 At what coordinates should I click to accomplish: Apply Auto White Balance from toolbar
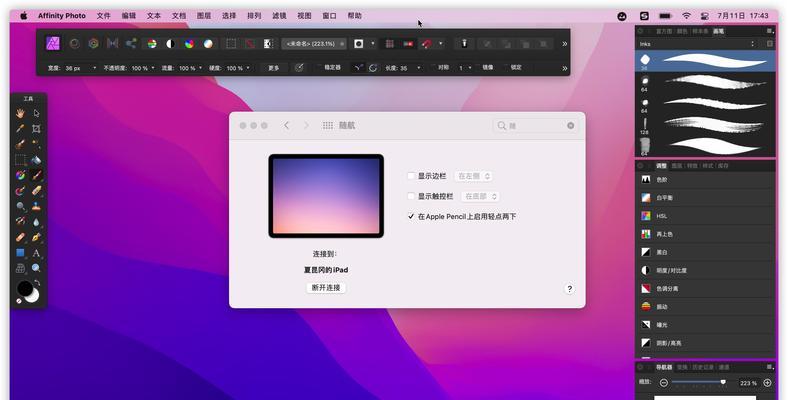coord(208,44)
